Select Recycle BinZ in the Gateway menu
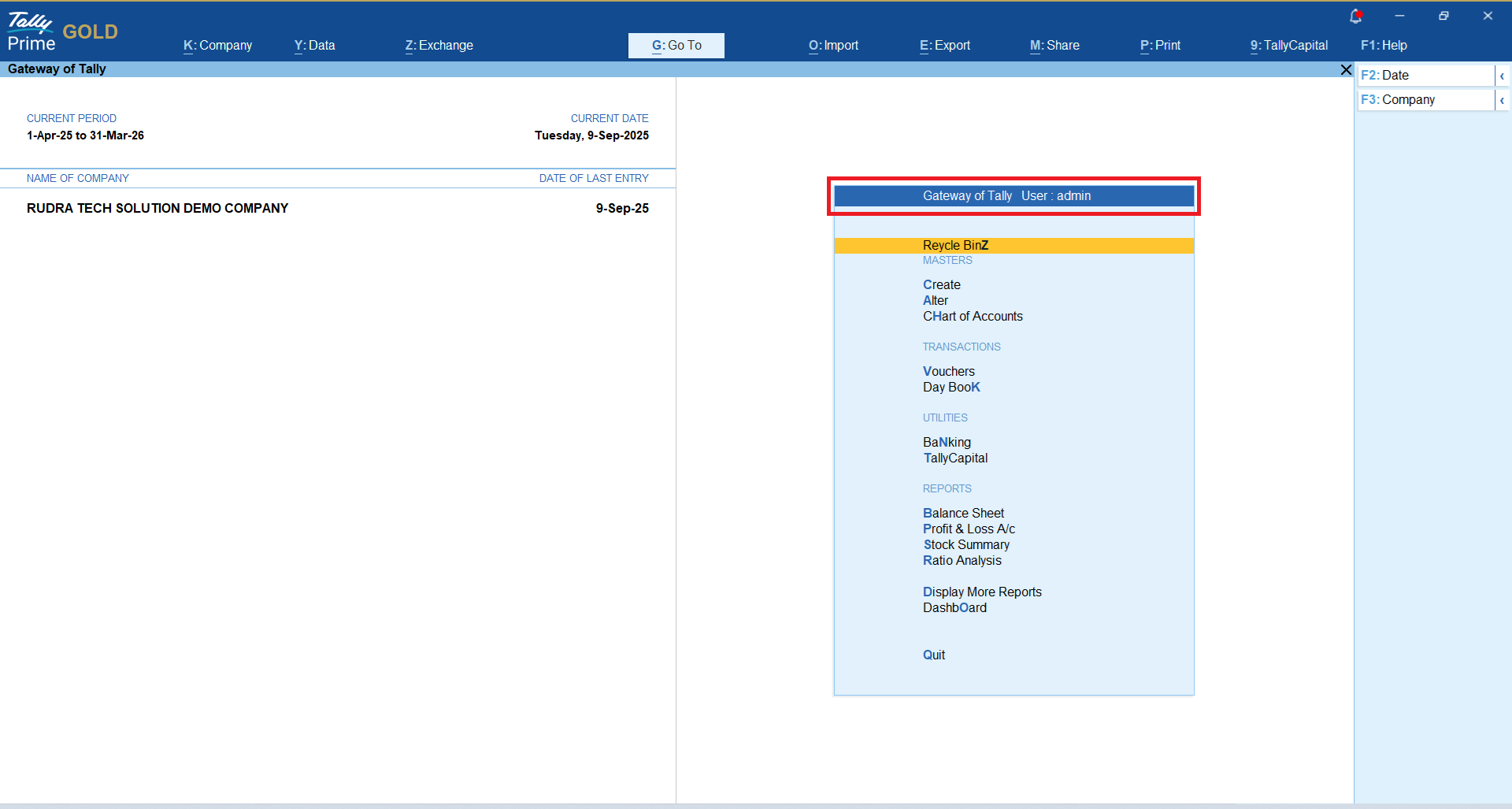 pos(955,246)
